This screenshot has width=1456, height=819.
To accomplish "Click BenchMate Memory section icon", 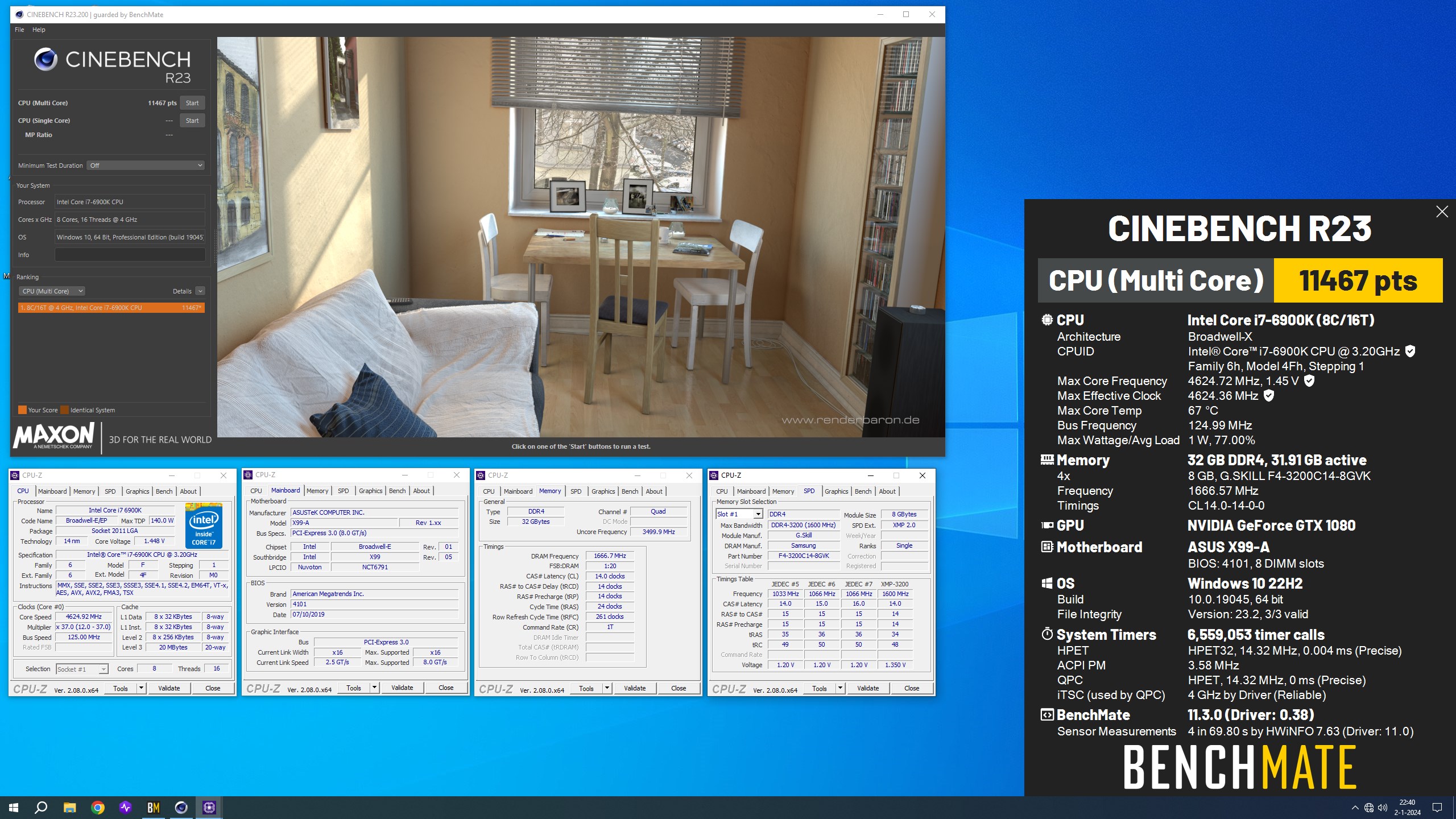I will point(1047,459).
